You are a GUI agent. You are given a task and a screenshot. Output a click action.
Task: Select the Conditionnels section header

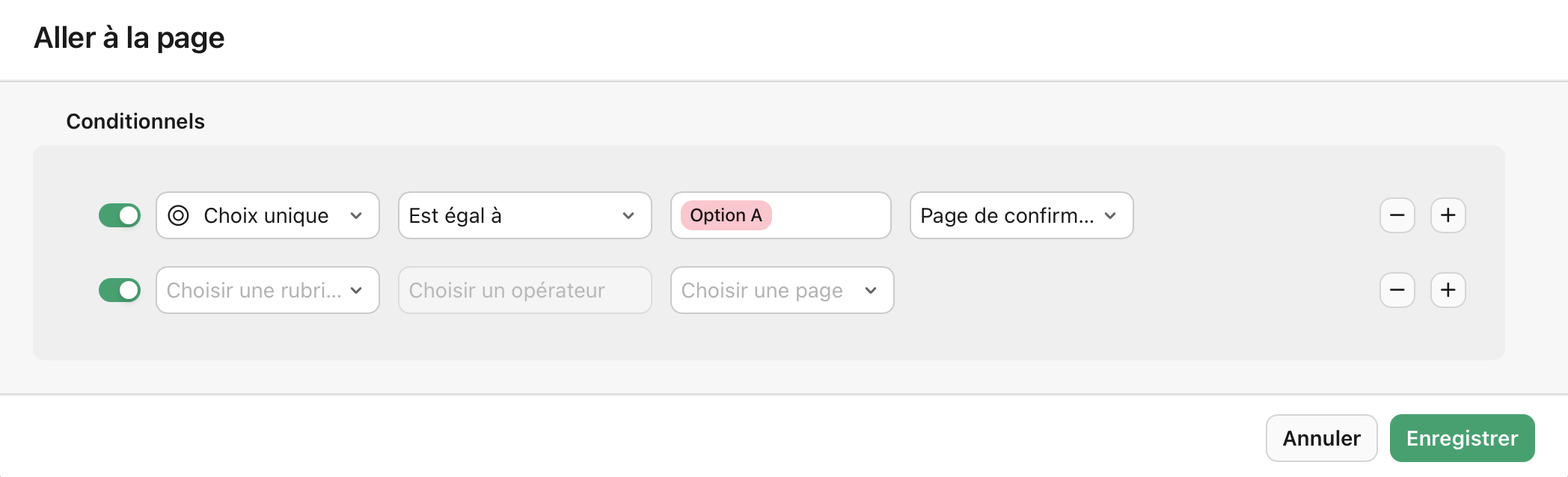point(135,121)
